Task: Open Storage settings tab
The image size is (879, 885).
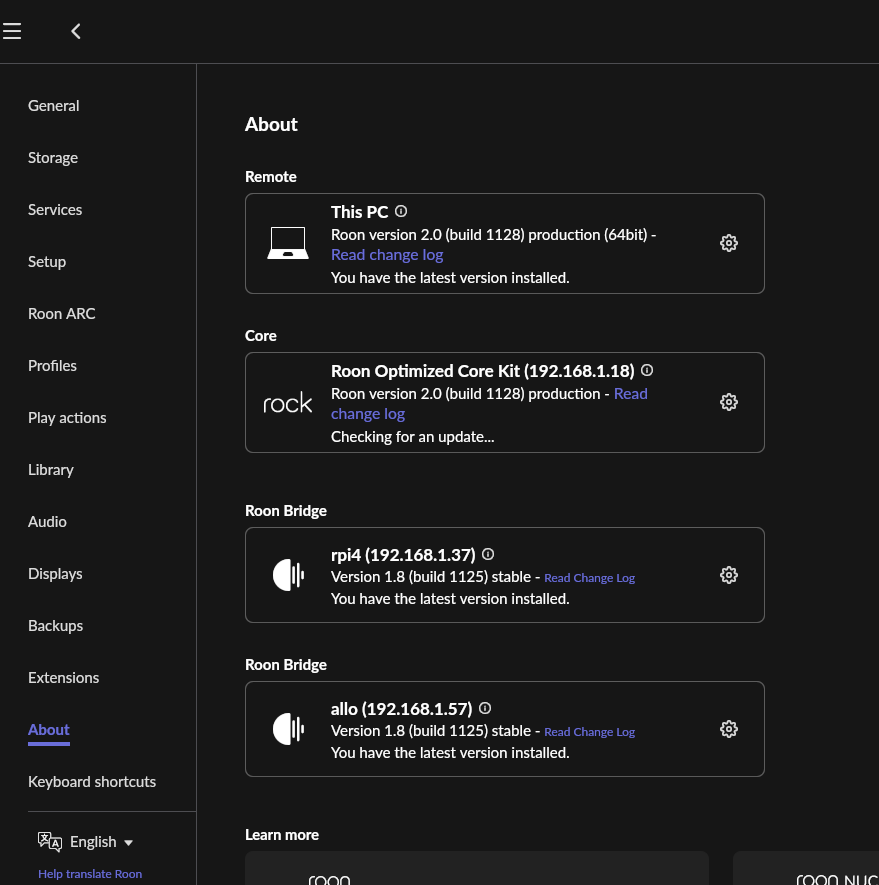Action: click(x=53, y=157)
